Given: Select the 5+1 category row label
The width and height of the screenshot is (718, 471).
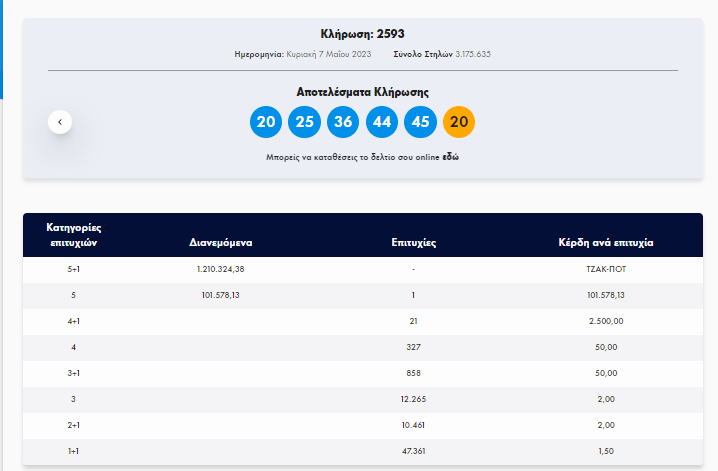Looking at the screenshot, I should pyautogui.click(x=75, y=269).
